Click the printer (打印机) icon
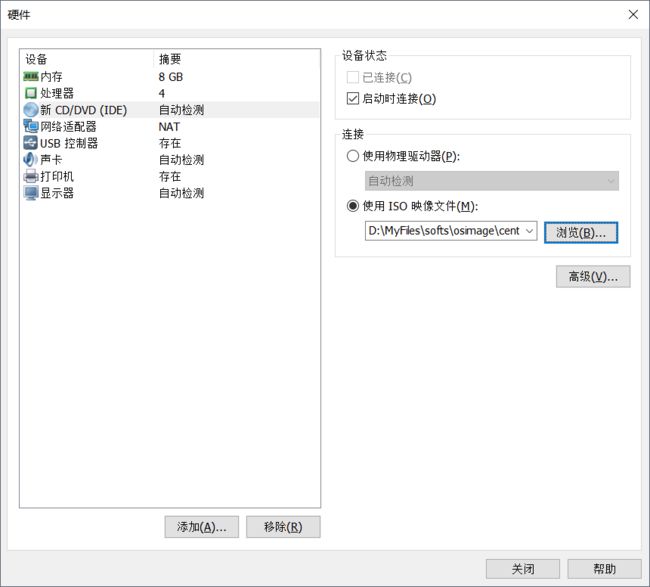 tap(31, 176)
